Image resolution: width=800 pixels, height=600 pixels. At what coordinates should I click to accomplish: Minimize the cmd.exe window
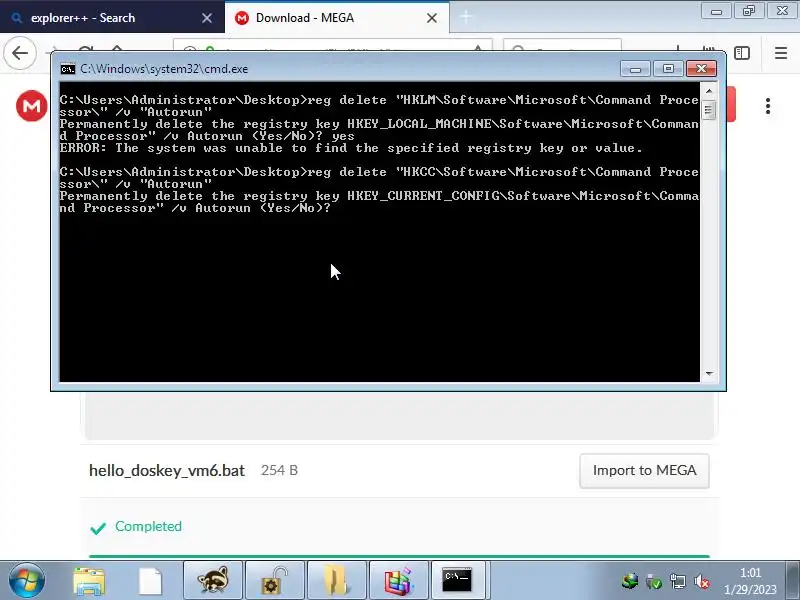coord(635,69)
